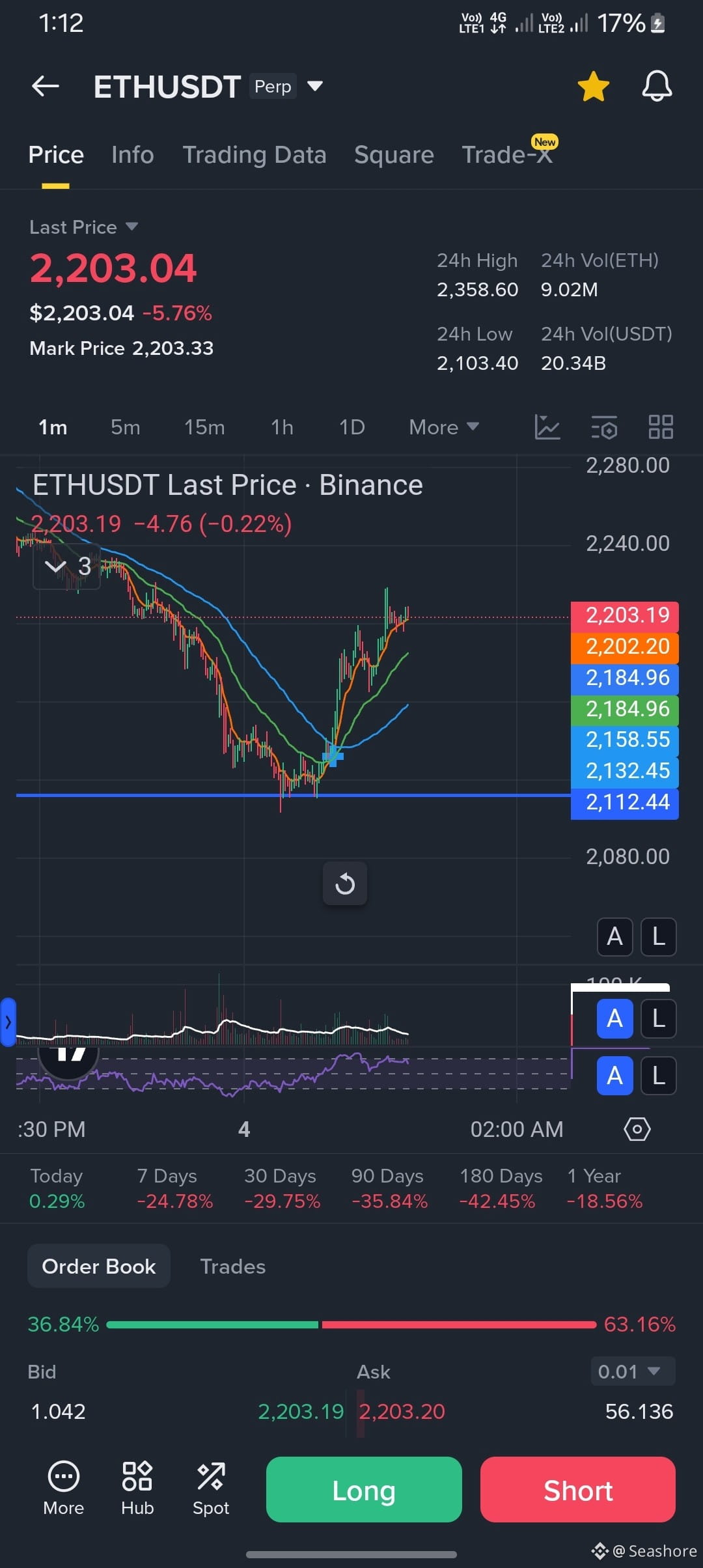Select the 5m timeframe
703x1568 pixels.
(x=125, y=427)
